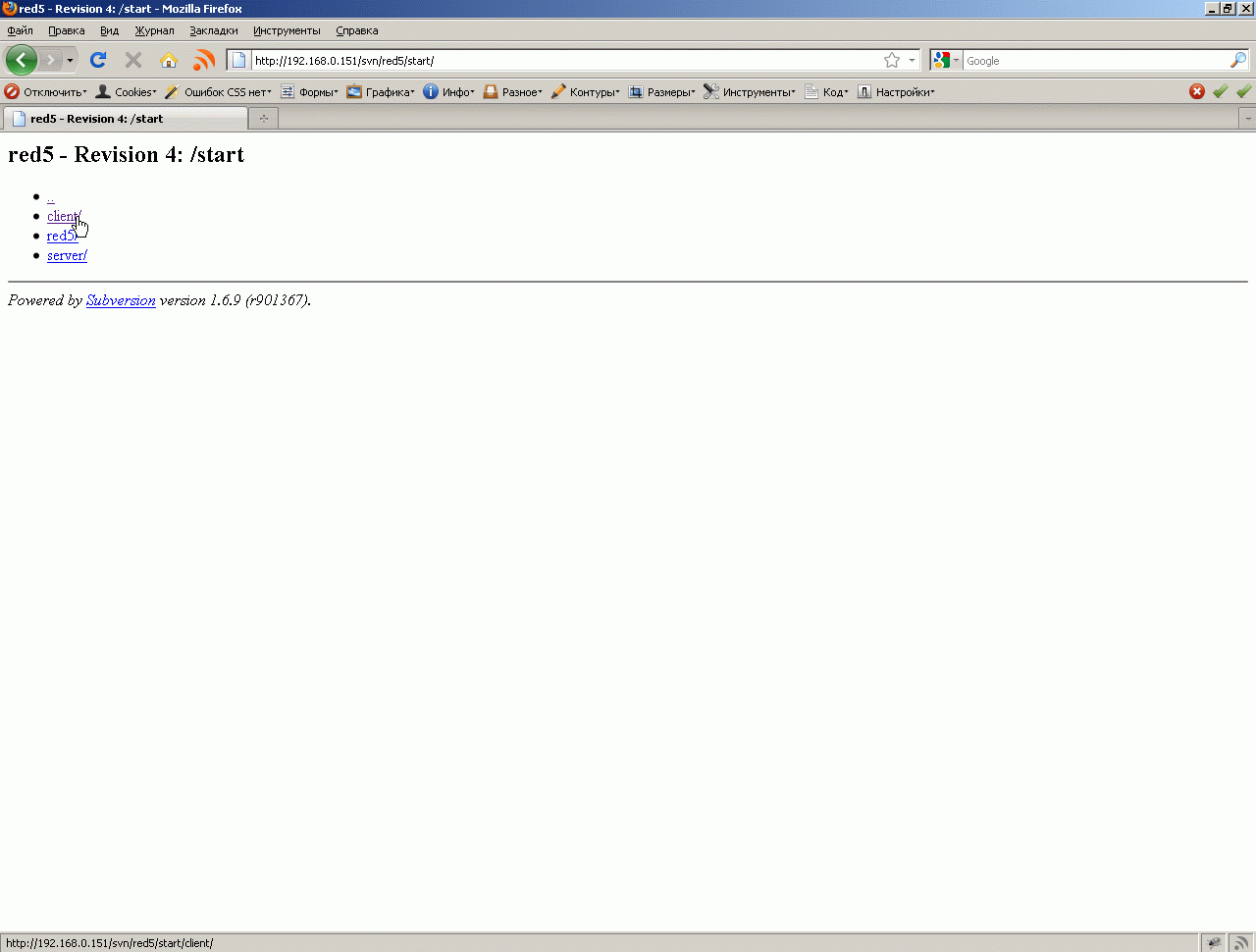1256x952 pixels.
Task: Open the Ошибок CSS нет dropdown
Action: pos(218,92)
